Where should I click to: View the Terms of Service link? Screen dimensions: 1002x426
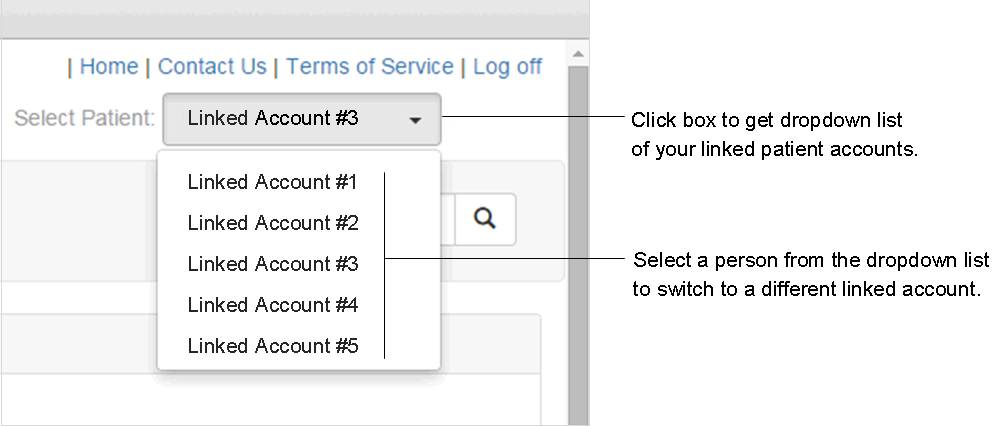(369, 66)
